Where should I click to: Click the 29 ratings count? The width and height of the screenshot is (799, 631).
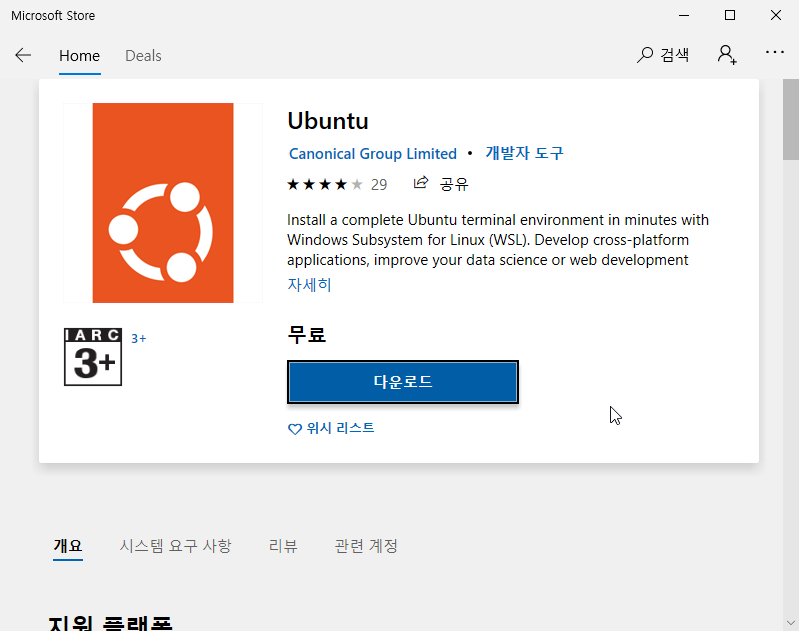[x=379, y=185]
